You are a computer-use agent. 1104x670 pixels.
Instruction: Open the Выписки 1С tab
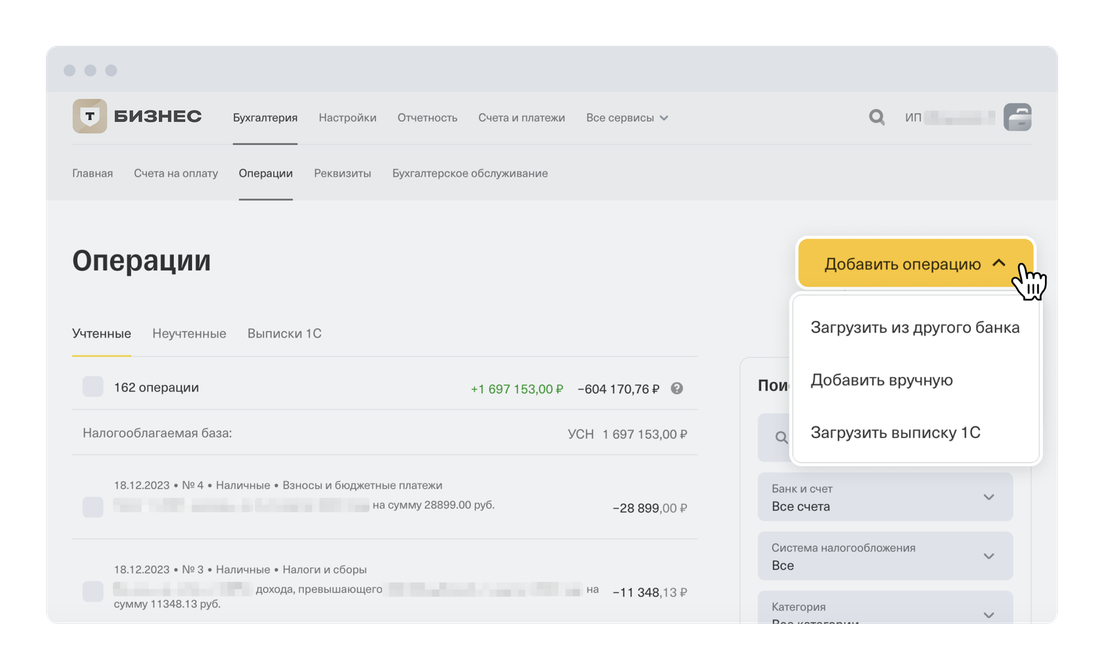[284, 333]
